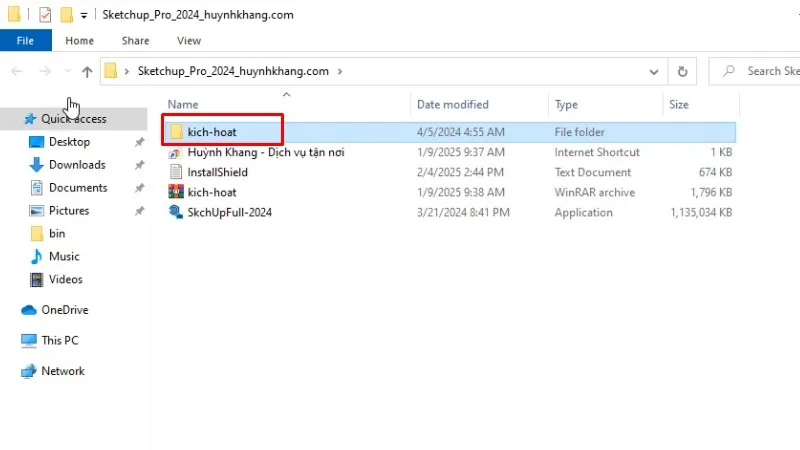Click the up one level arrow
This screenshot has width=800, height=450.
pos(87,71)
